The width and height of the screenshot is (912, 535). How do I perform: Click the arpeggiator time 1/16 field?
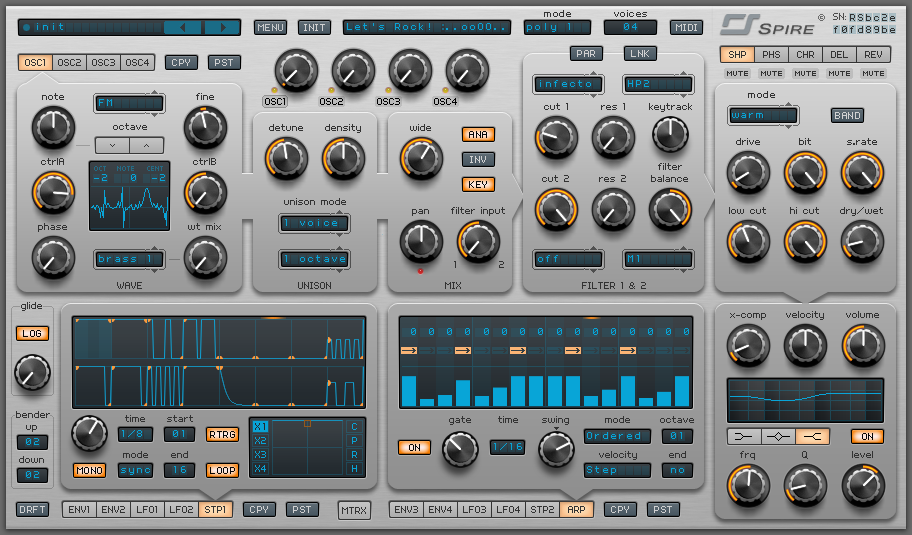(x=508, y=447)
